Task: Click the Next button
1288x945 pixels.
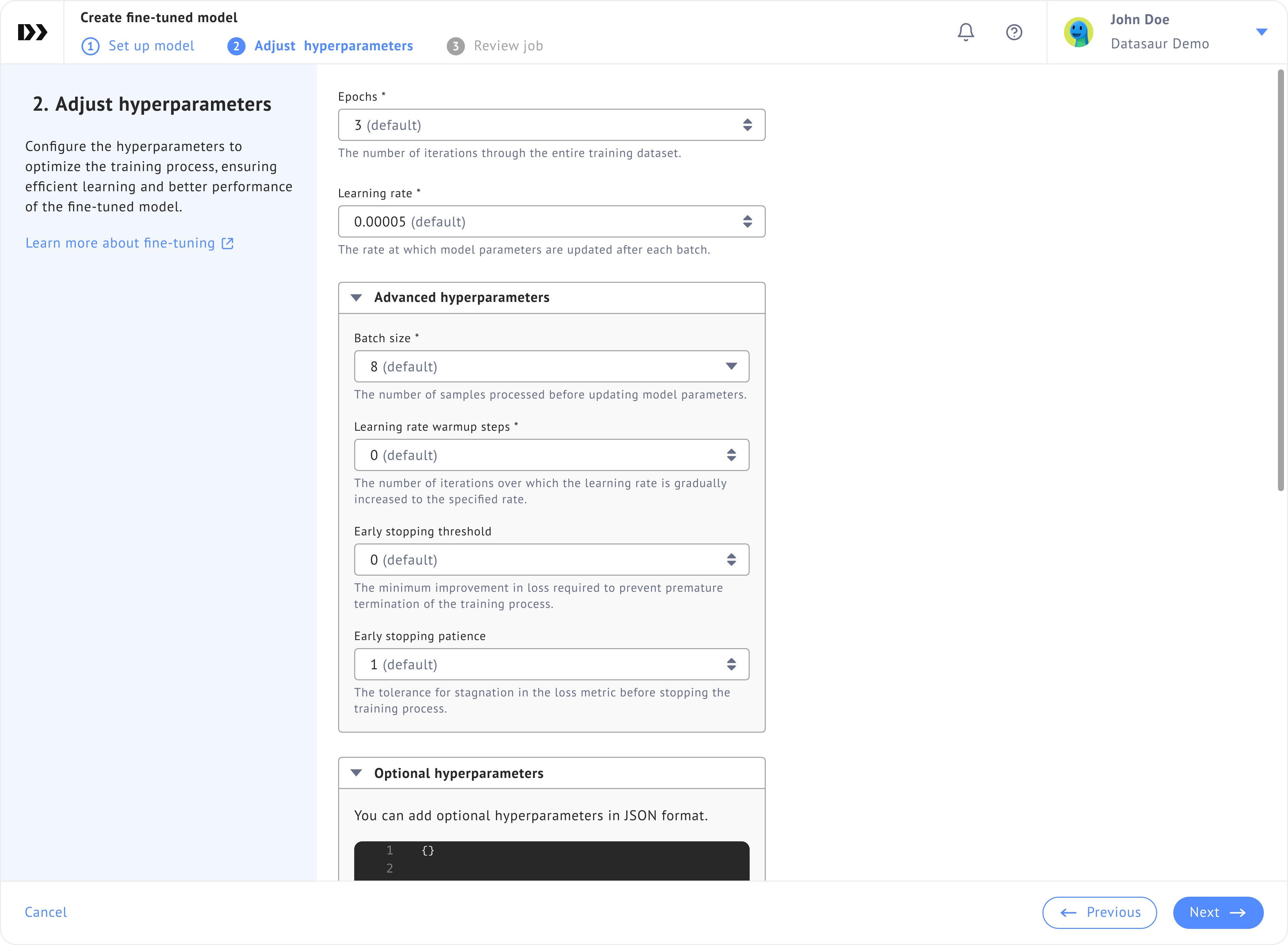Action: click(1218, 912)
